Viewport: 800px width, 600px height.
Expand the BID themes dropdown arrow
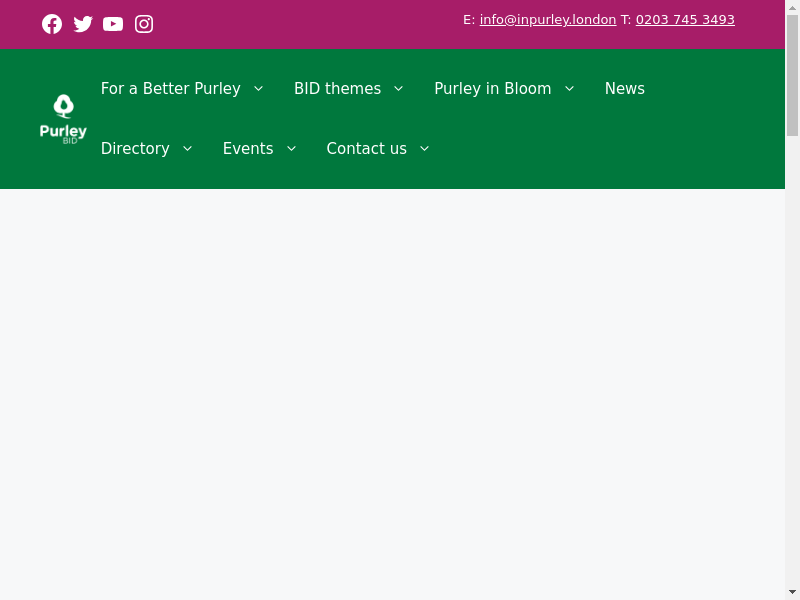pos(398,89)
